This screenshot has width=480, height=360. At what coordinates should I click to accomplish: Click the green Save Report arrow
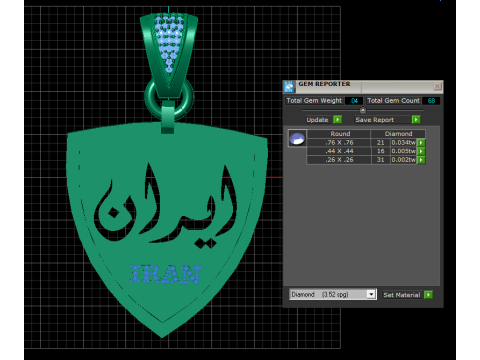416,119
